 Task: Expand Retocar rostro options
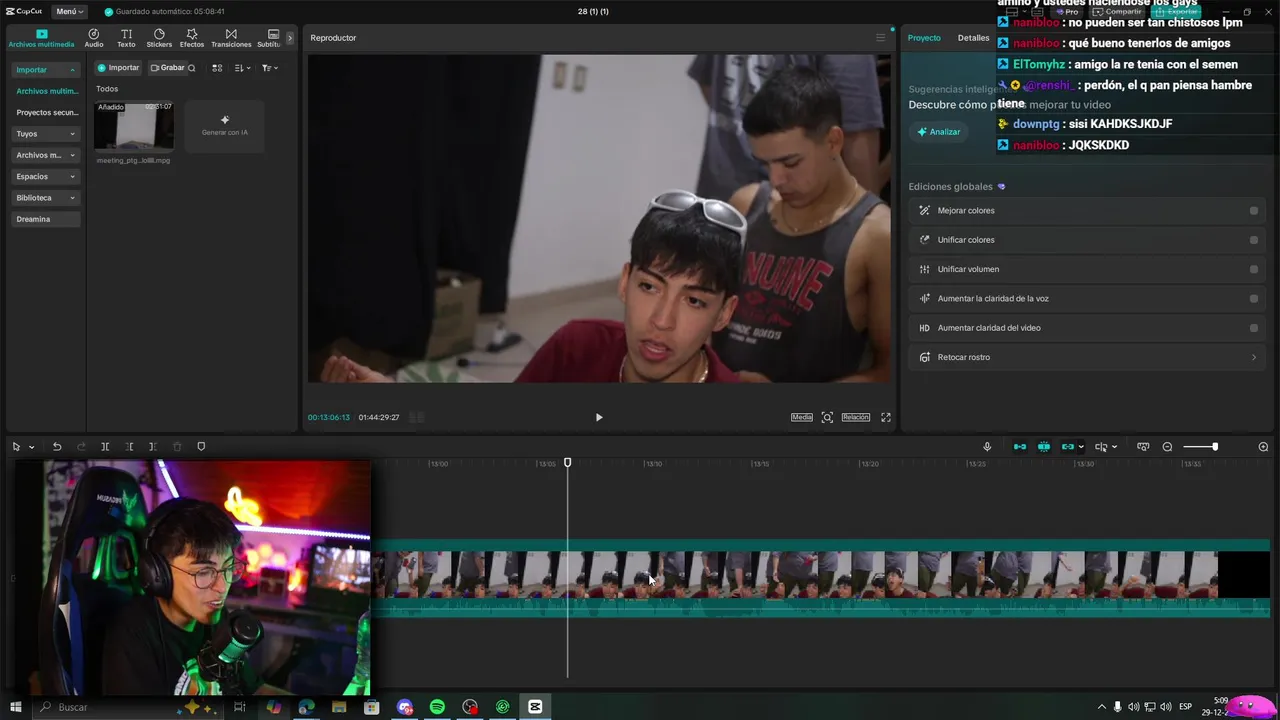point(1254,357)
